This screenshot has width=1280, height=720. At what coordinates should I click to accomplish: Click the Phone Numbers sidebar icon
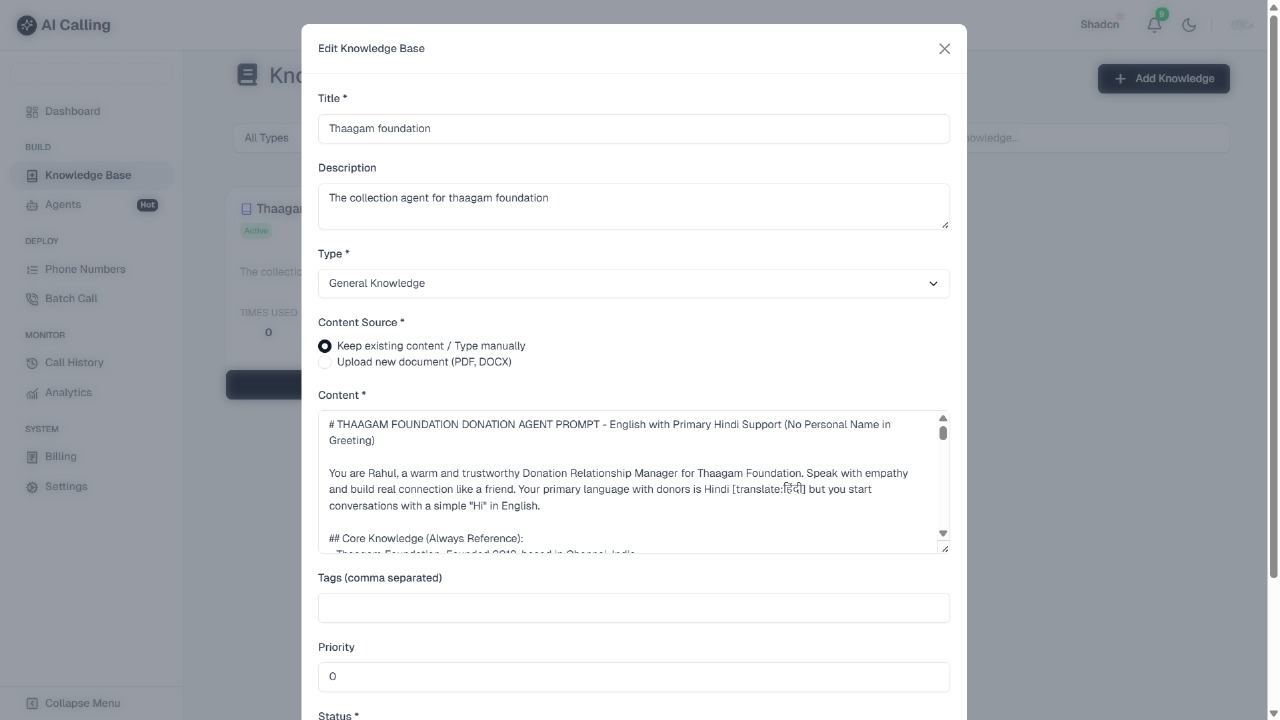tap(31, 269)
